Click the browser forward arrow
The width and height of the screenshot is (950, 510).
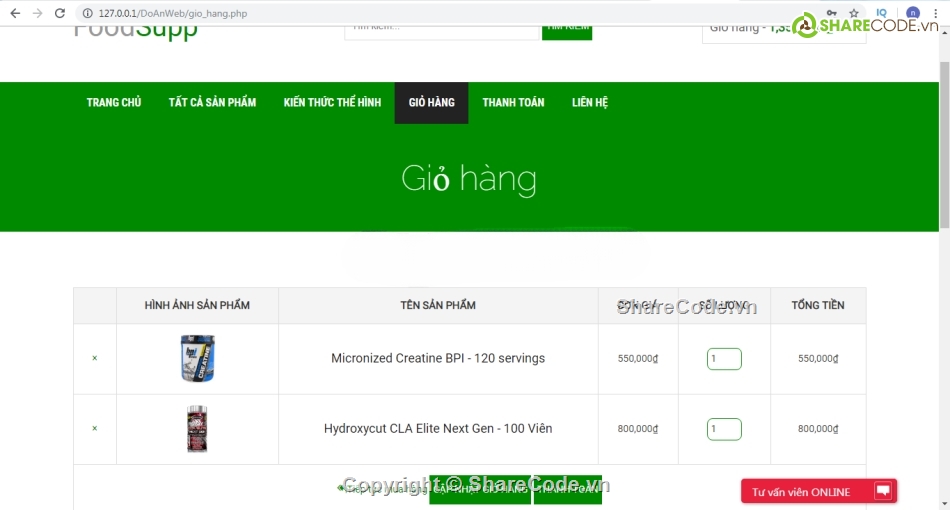(x=38, y=13)
